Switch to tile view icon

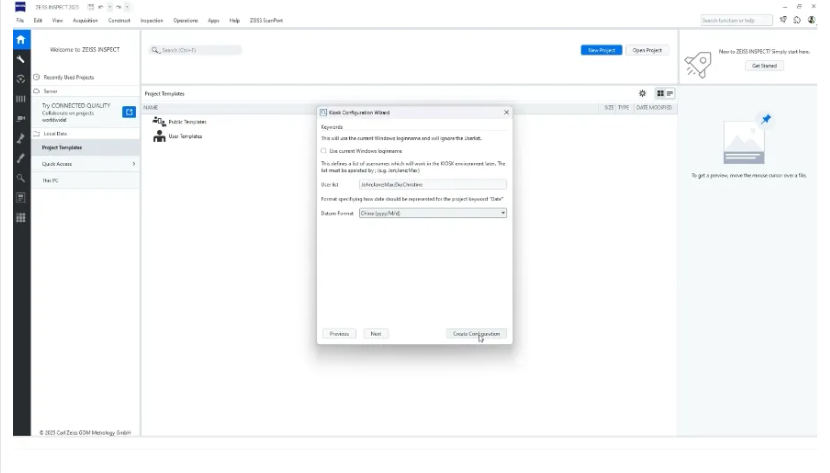pos(661,93)
